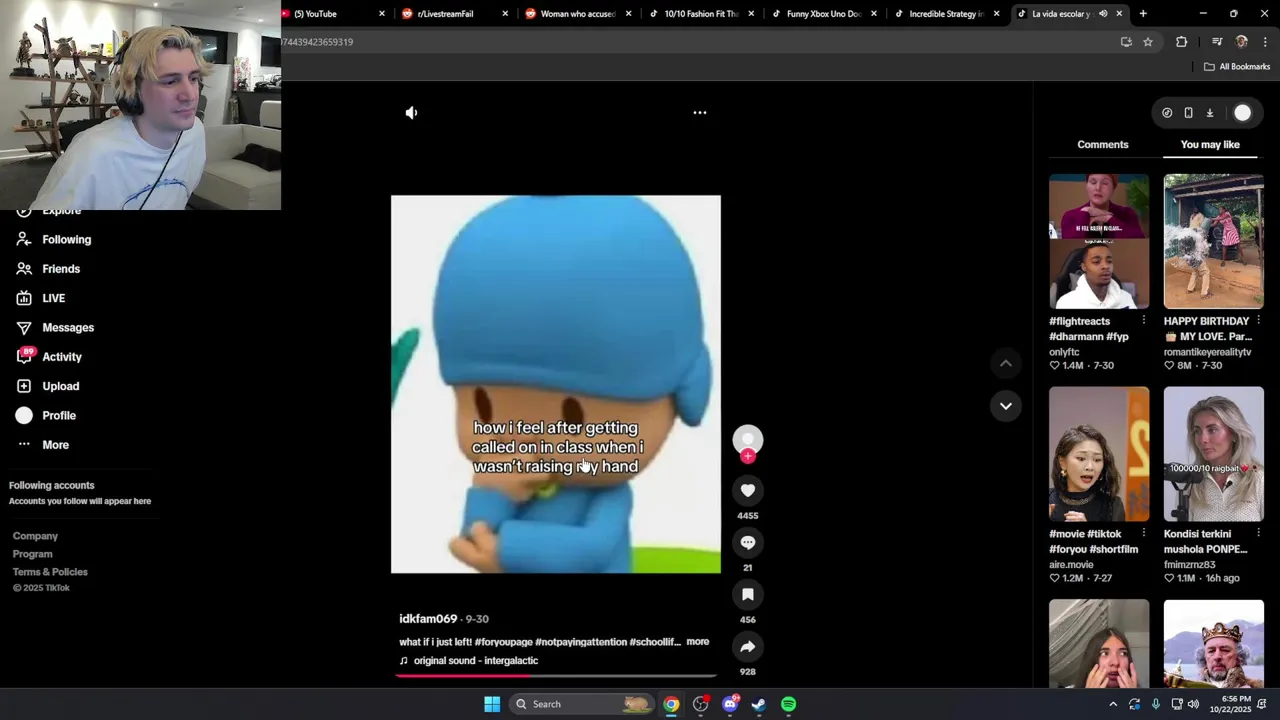Screen dimensions: 1280x720
Task: Open Steam from the taskbar
Action: point(759,704)
